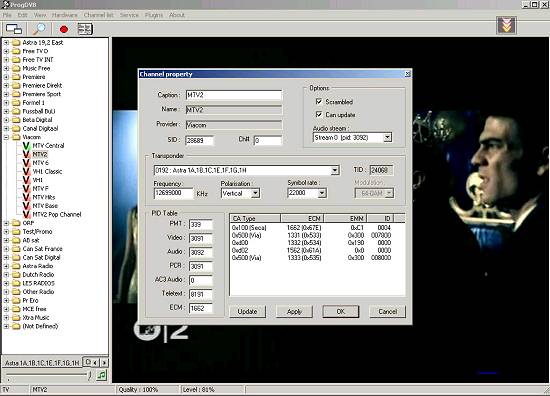Click the Ch# input field
Viewport: 550px width, 396px height.
point(267,140)
